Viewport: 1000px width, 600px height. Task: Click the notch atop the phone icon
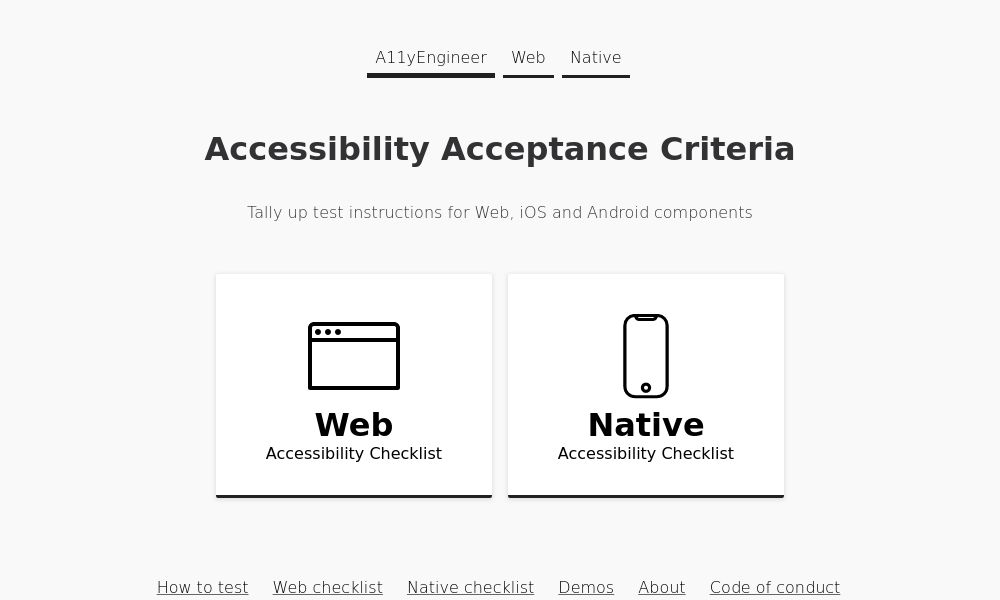(x=646, y=318)
